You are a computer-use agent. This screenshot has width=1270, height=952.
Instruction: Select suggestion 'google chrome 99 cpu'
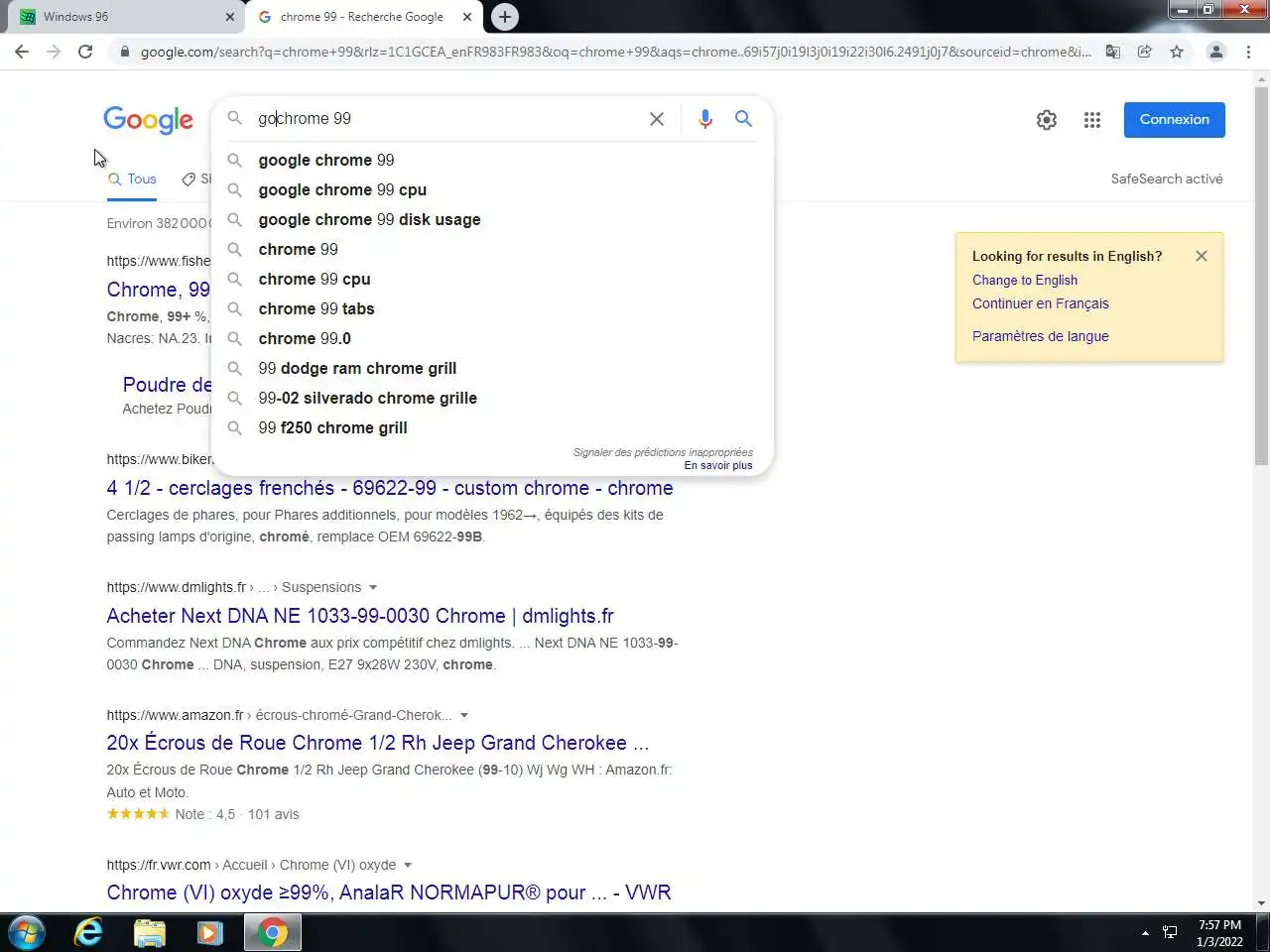tap(492, 189)
